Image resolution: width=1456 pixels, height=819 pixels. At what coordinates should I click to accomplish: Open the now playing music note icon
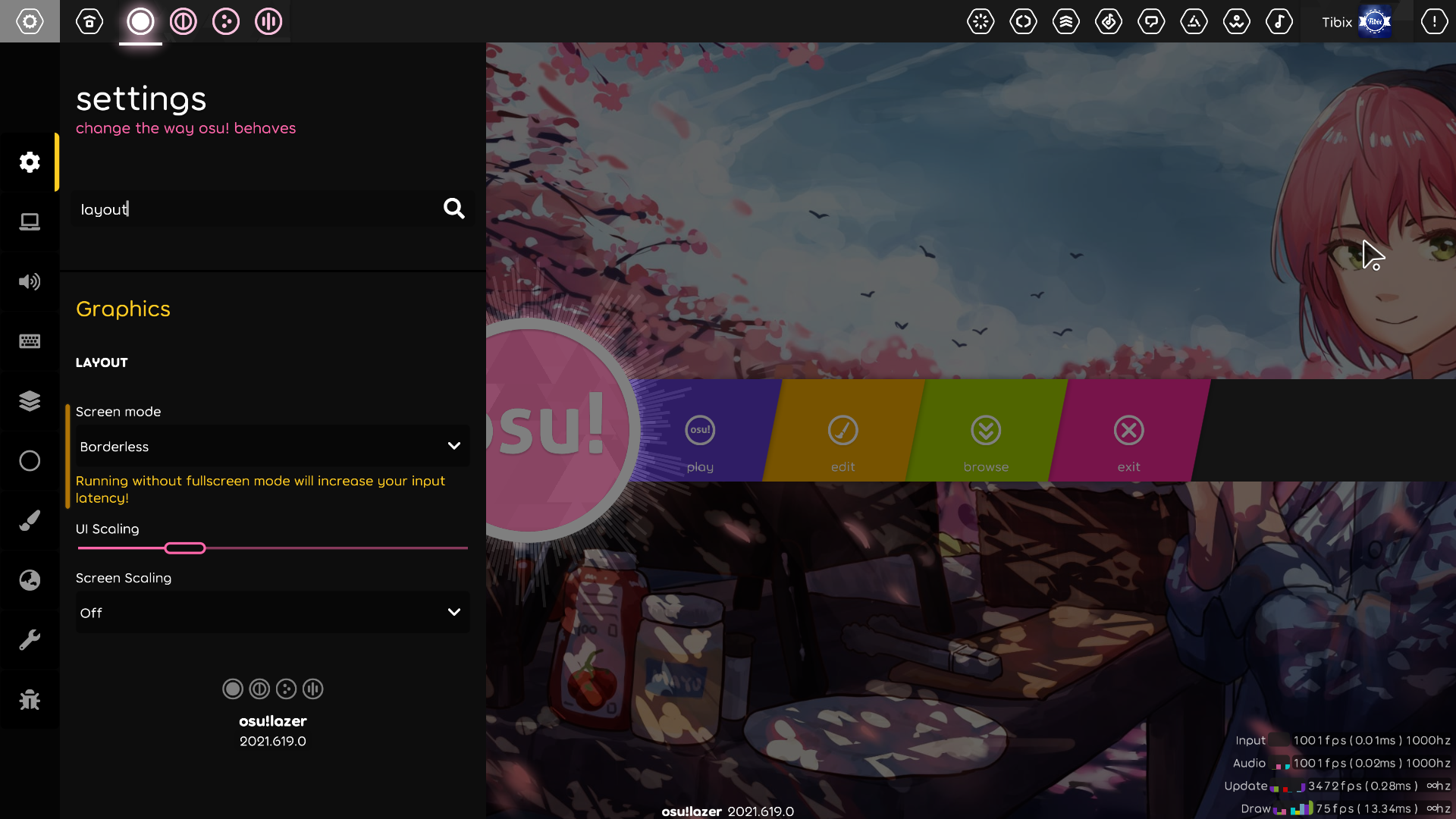tap(1279, 21)
